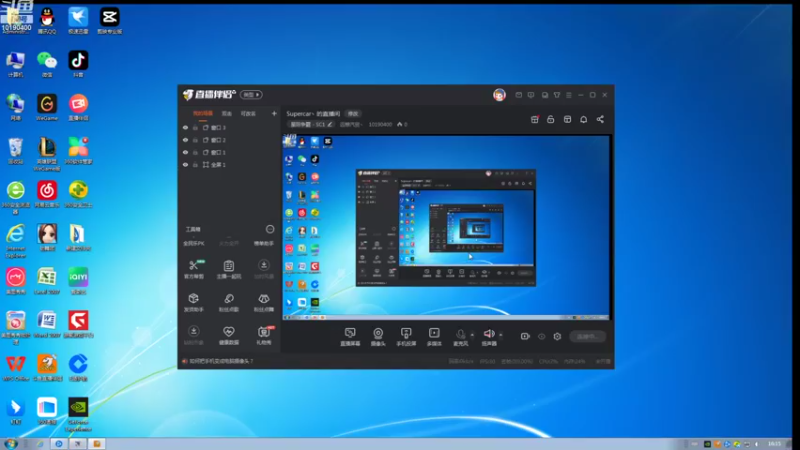Click the live preview canvas
This screenshot has width=800, height=450.
[446, 228]
